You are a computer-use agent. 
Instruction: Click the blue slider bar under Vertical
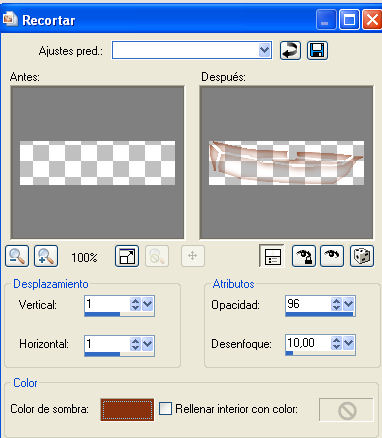point(102,314)
